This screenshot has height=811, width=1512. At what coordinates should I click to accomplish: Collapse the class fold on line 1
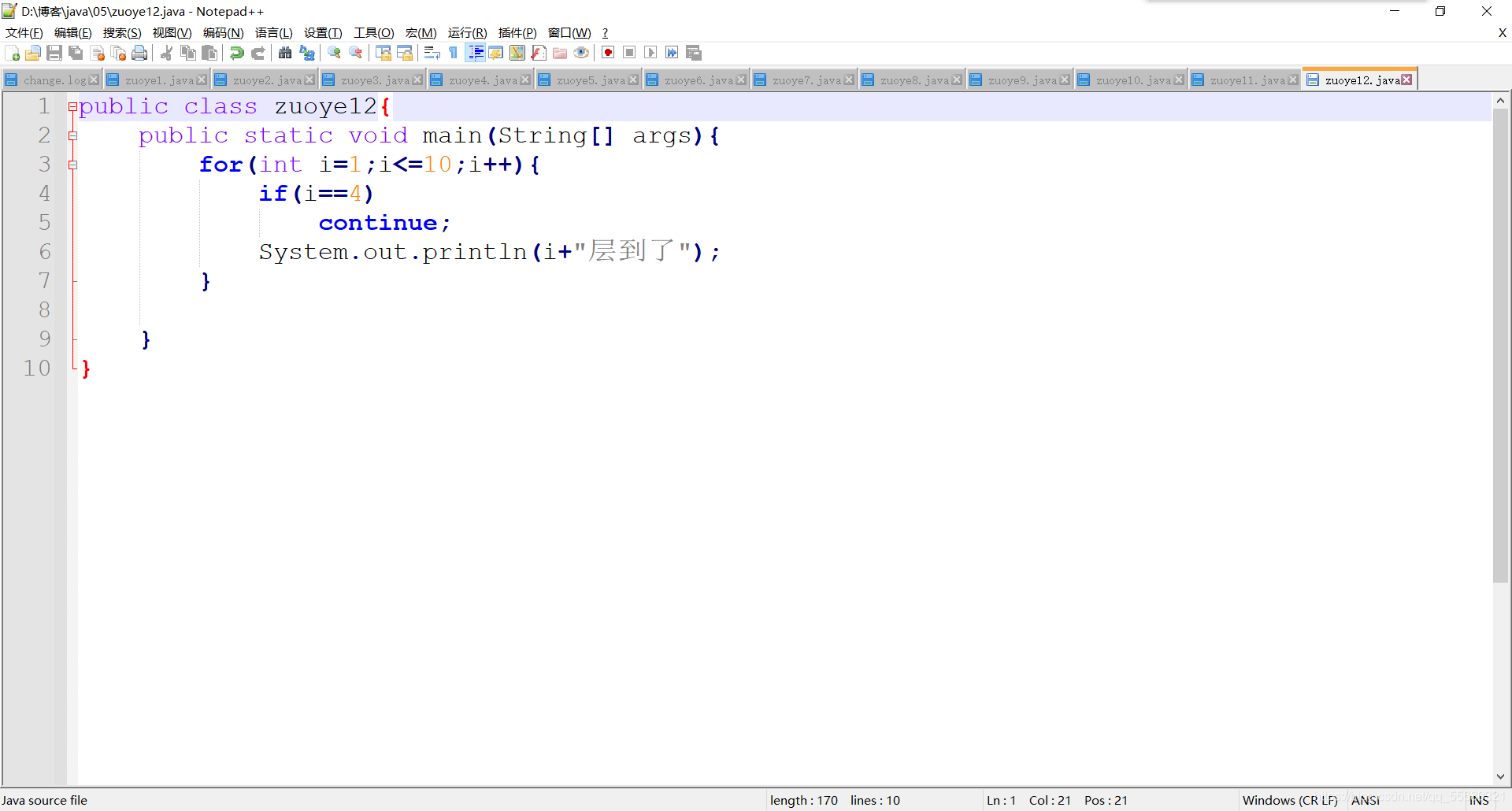(x=72, y=106)
